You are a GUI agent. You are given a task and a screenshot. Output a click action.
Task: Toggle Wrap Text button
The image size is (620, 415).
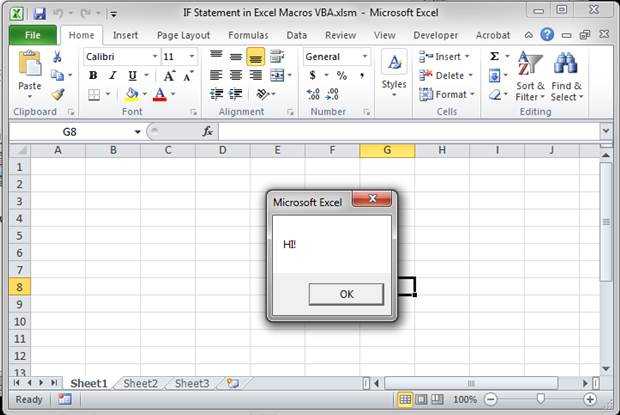coord(277,57)
